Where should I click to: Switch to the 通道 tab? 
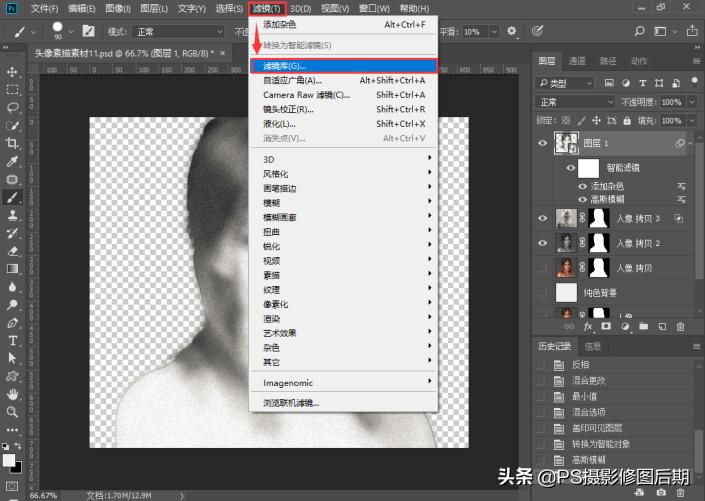pos(577,61)
